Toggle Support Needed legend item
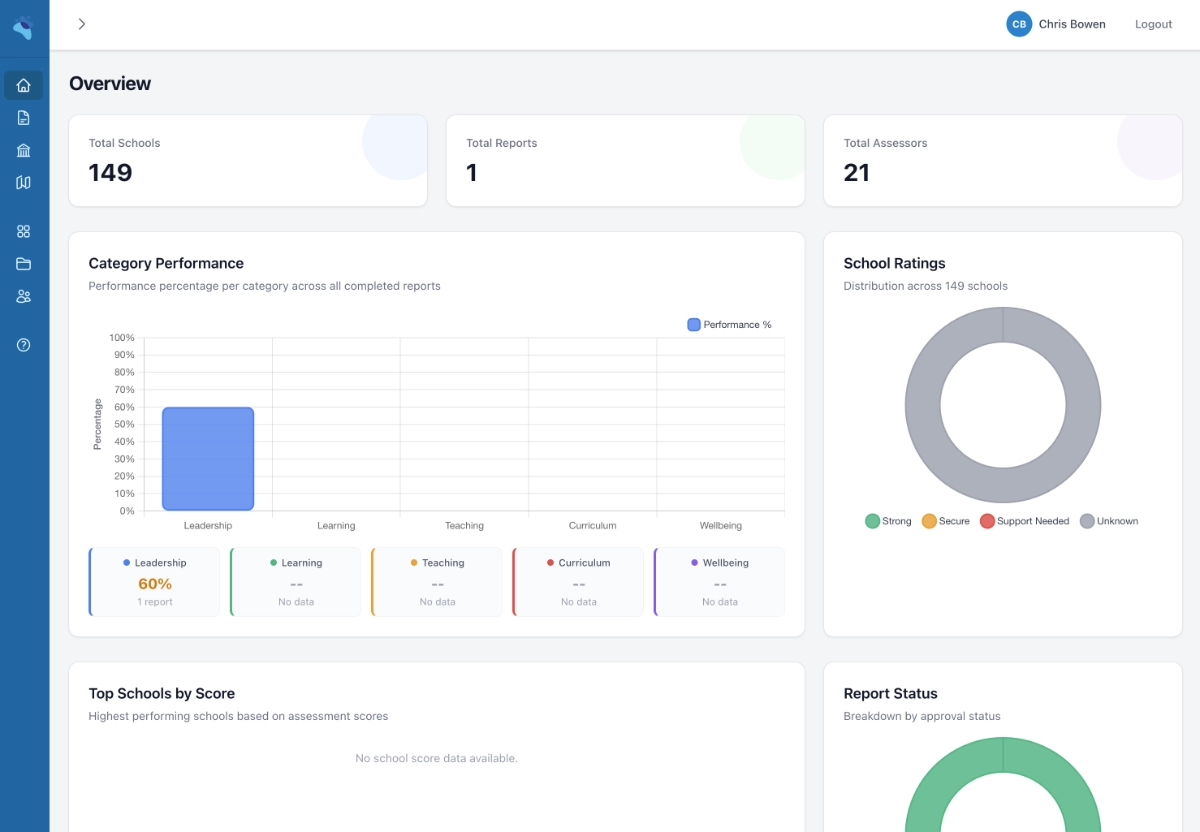 1024,521
